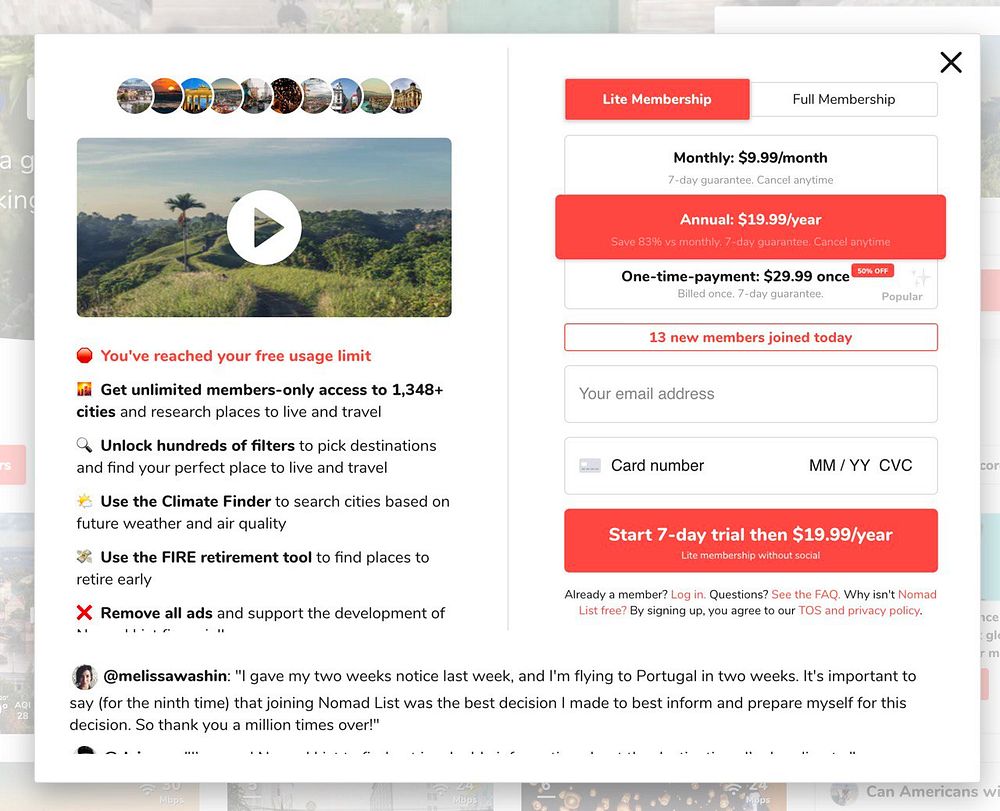This screenshot has height=811, width=1000.
Task: Click the credit card icon
Action: click(x=590, y=466)
